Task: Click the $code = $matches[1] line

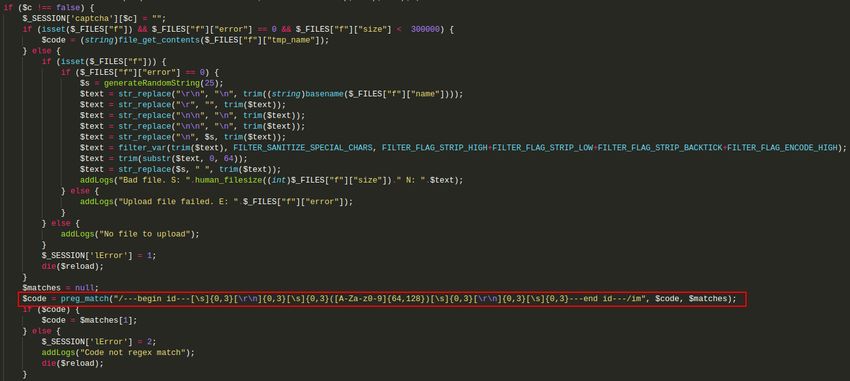Action: coord(89,320)
